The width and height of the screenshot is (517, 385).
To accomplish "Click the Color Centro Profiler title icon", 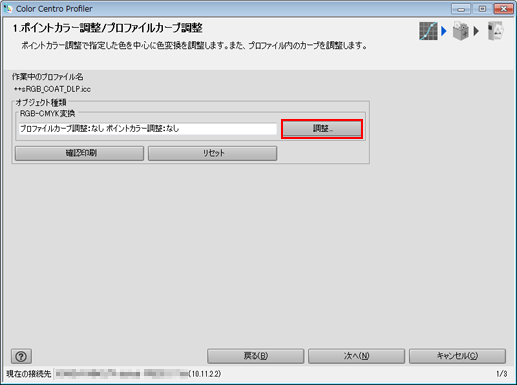I will [x=8, y=9].
